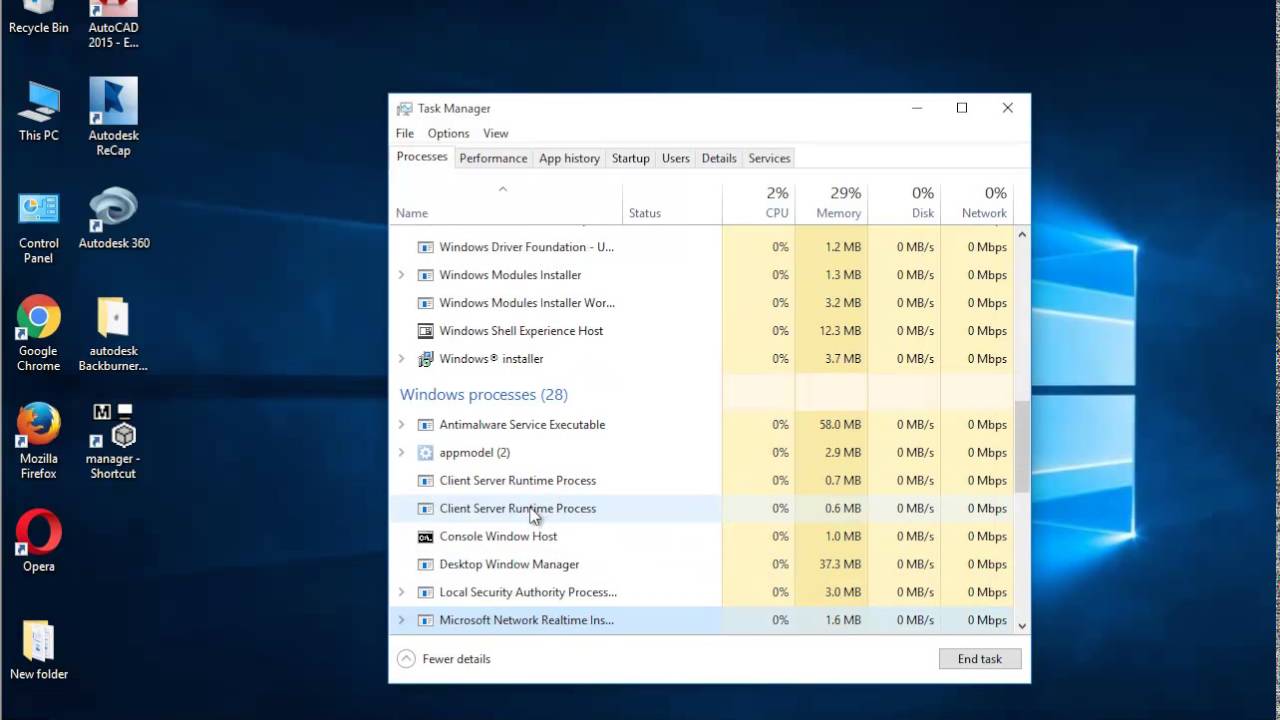The width and height of the screenshot is (1280, 720).
Task: Expand Local Security Authority Process row
Action: click(x=402, y=593)
